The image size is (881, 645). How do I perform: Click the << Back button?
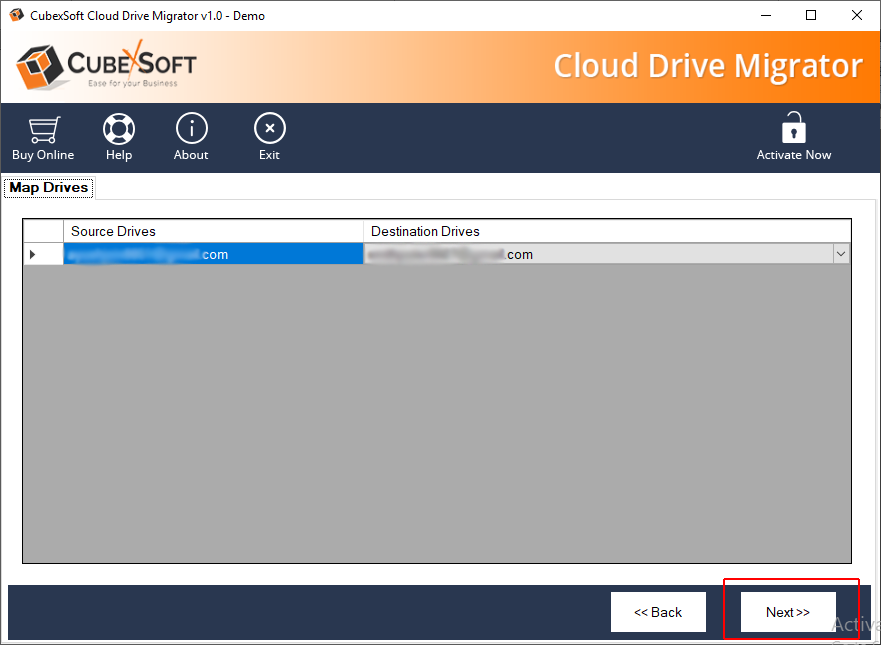coord(658,612)
